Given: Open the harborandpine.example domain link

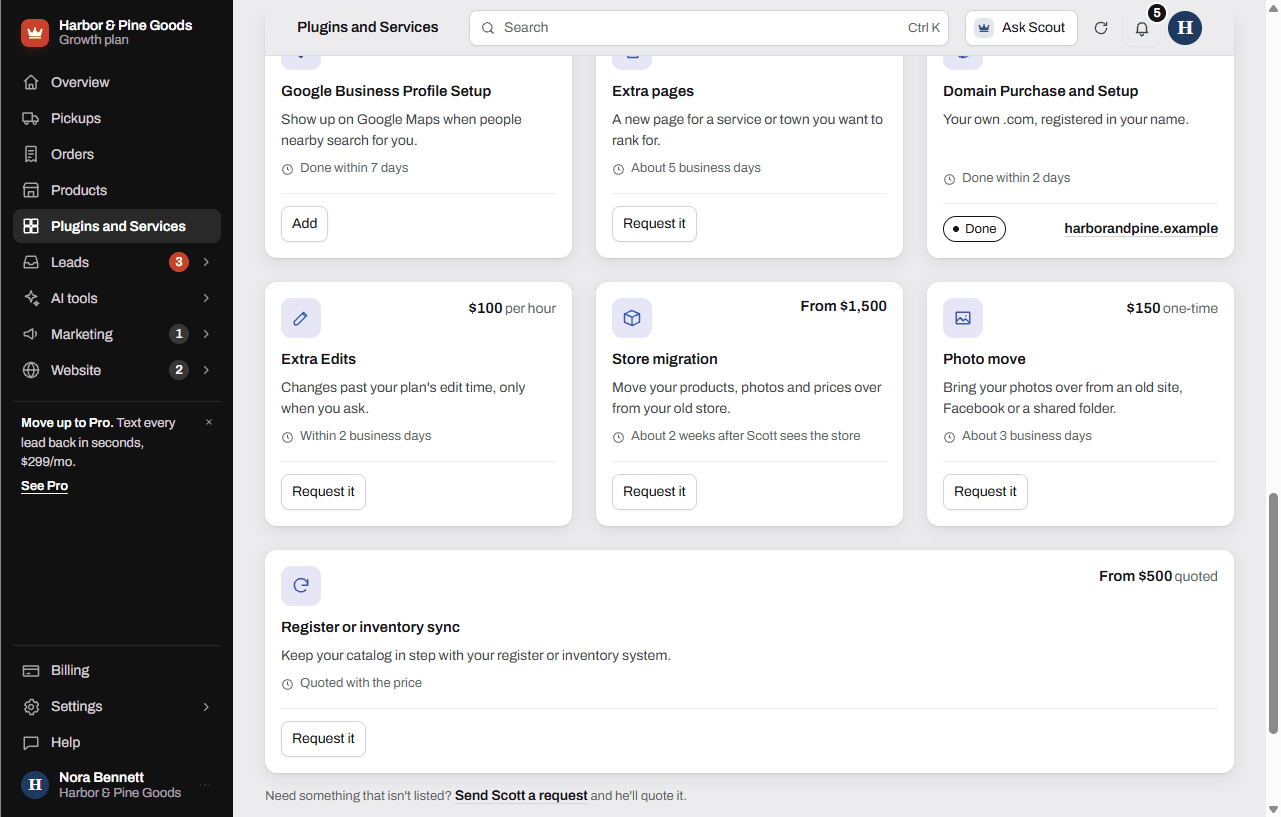Looking at the screenshot, I should coord(1141,229).
